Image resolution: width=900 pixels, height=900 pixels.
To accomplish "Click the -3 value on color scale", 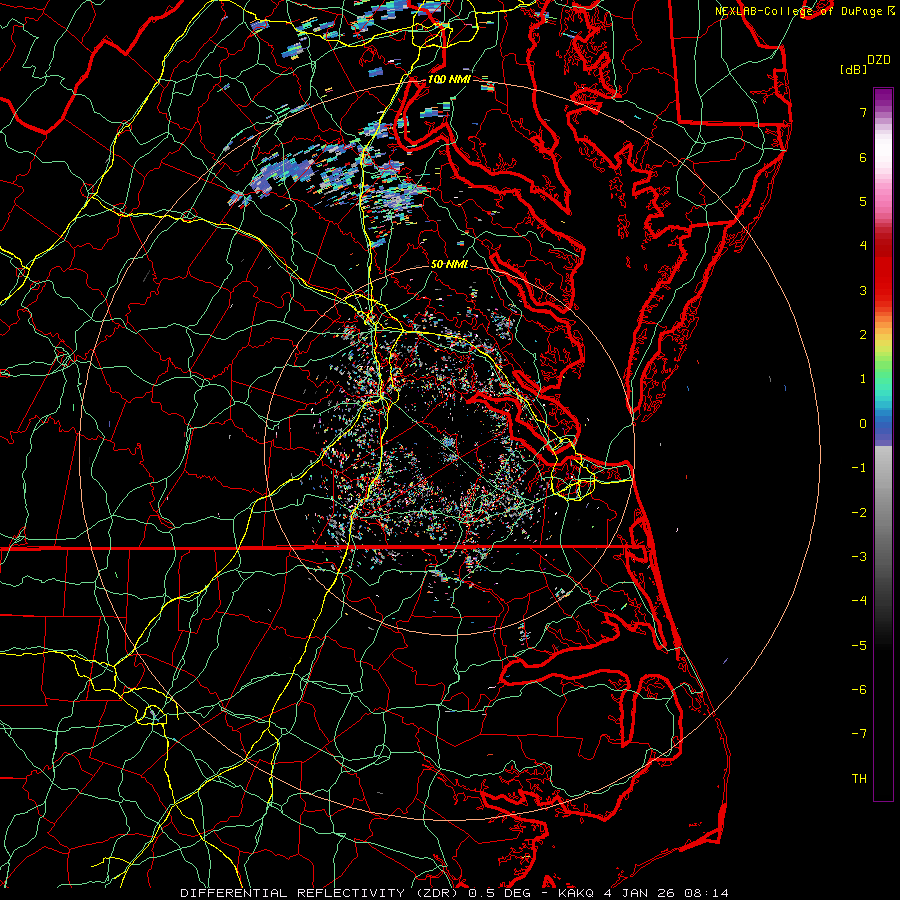I will [x=859, y=557].
